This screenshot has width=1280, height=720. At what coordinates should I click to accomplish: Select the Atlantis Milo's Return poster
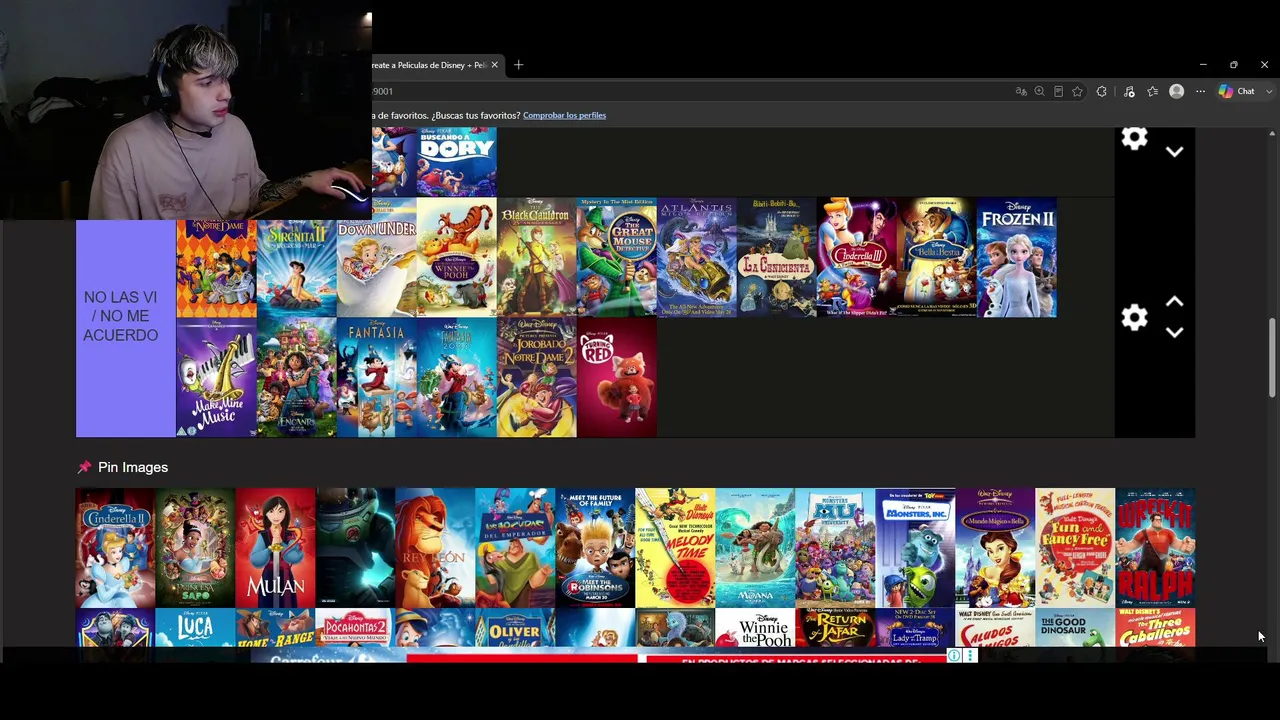pos(696,258)
